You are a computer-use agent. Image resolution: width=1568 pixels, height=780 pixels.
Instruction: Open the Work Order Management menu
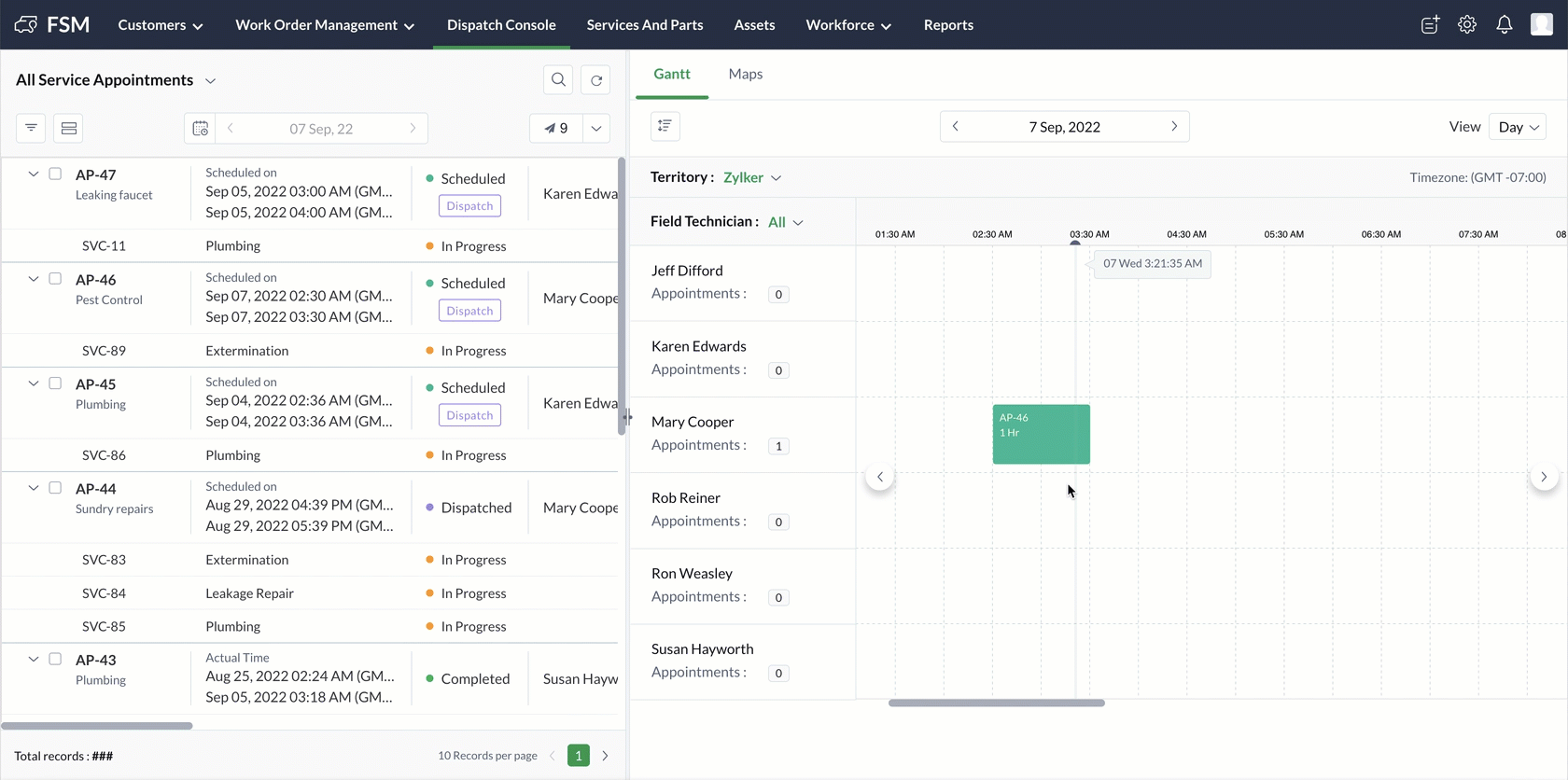click(324, 25)
